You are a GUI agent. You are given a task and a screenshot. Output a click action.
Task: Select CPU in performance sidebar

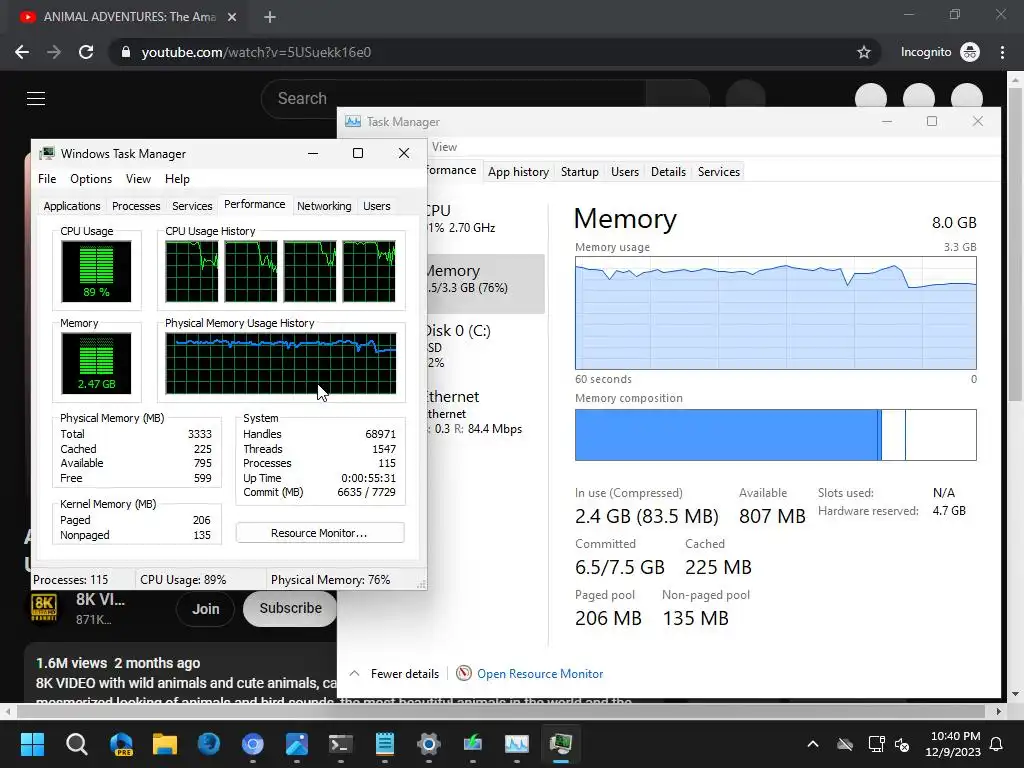tap(486, 219)
